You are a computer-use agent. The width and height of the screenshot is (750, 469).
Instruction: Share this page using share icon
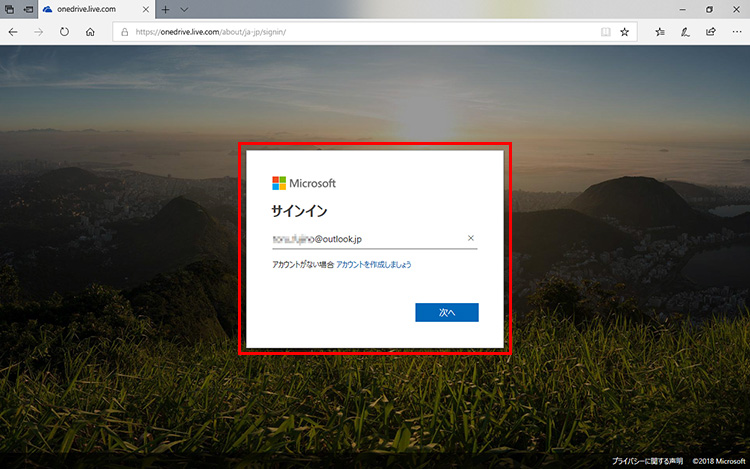coord(711,32)
